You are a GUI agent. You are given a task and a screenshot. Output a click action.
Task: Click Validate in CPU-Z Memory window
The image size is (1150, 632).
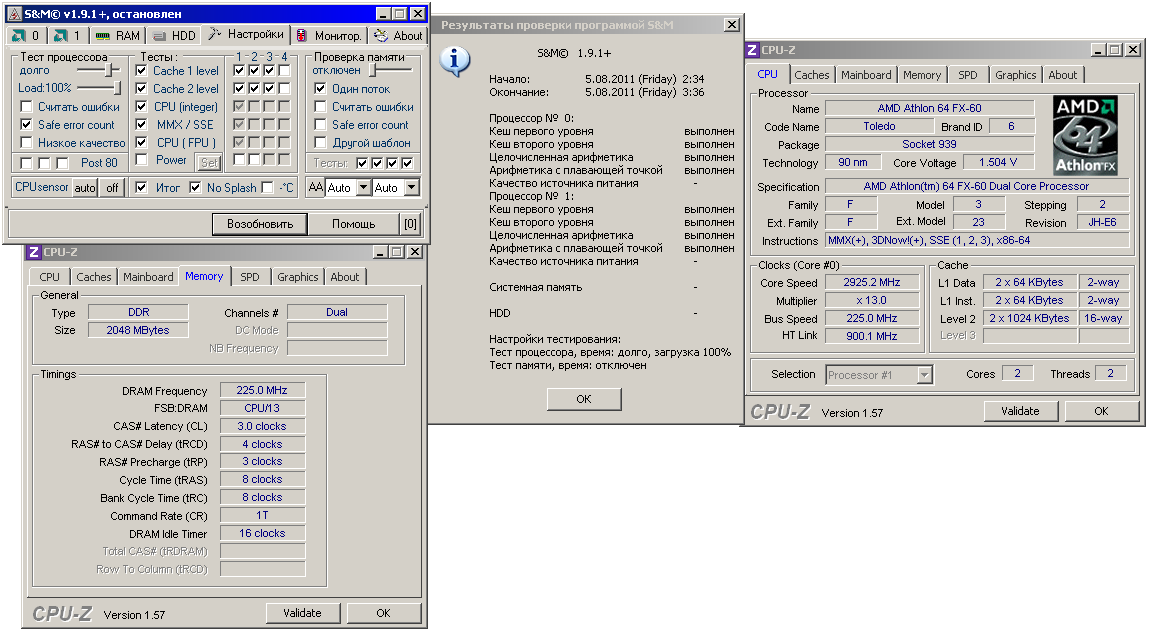302,613
